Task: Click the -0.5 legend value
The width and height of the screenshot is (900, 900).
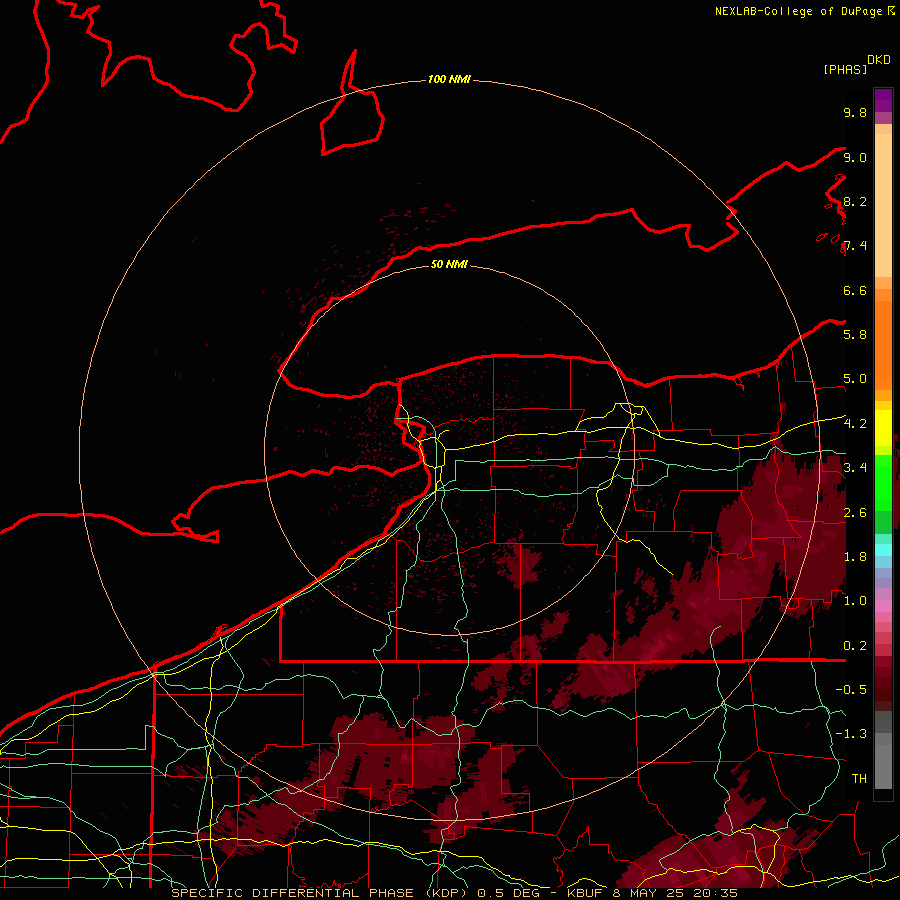Action: (851, 690)
